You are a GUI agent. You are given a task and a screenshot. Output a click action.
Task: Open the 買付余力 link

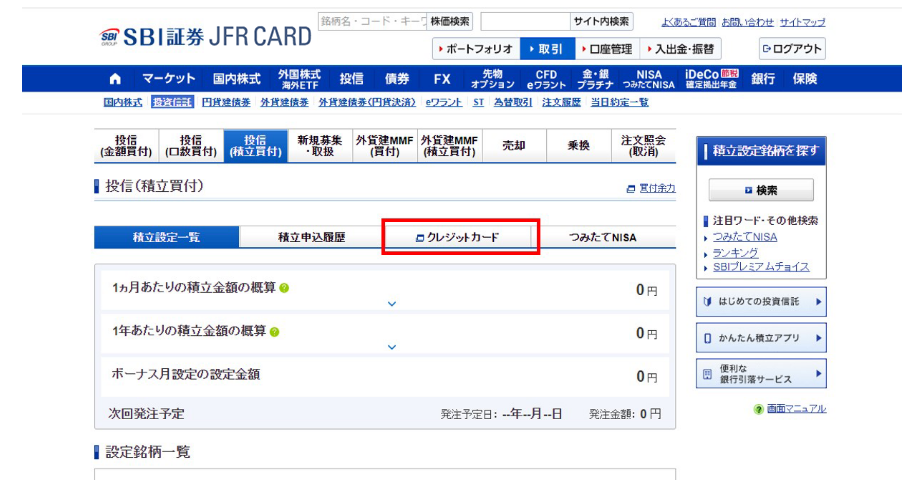[x=651, y=188]
